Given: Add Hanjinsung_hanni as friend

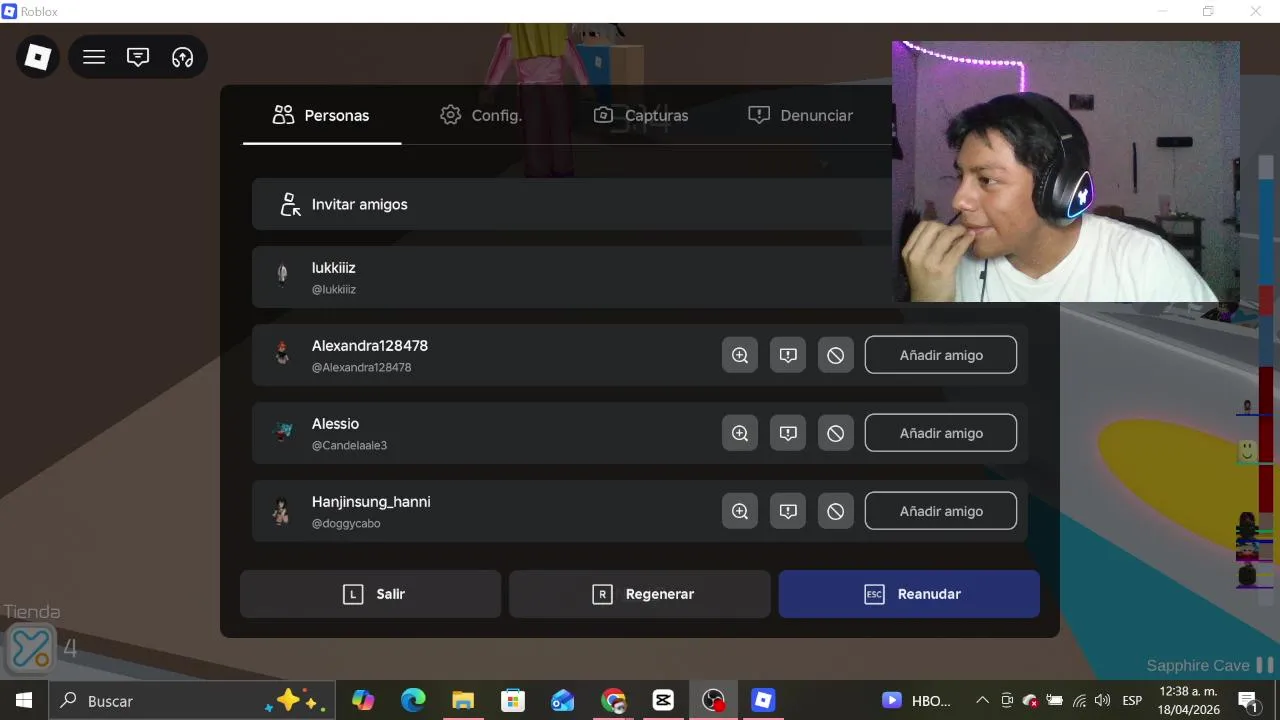Looking at the screenshot, I should (941, 511).
